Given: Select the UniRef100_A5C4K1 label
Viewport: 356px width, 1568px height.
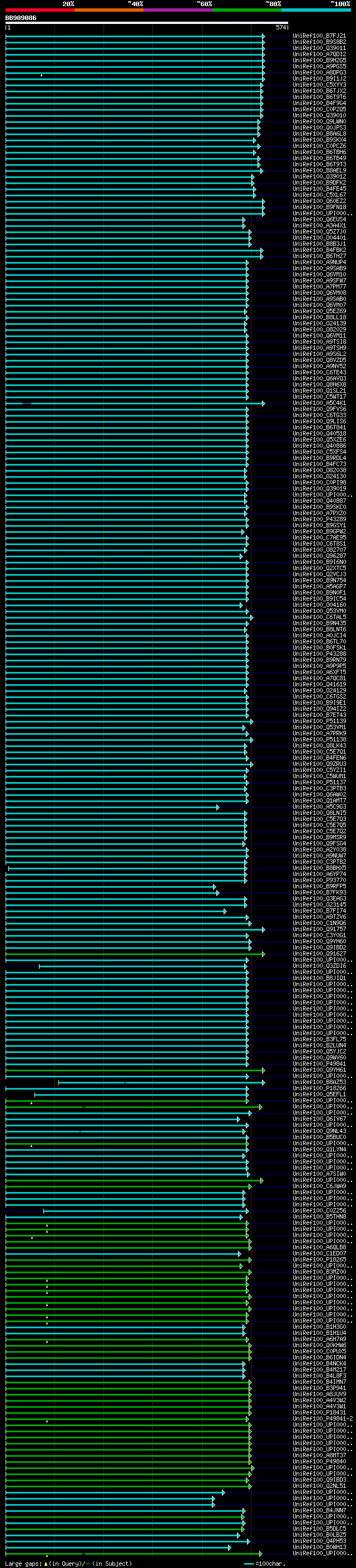Looking at the screenshot, I should pos(319,403).
